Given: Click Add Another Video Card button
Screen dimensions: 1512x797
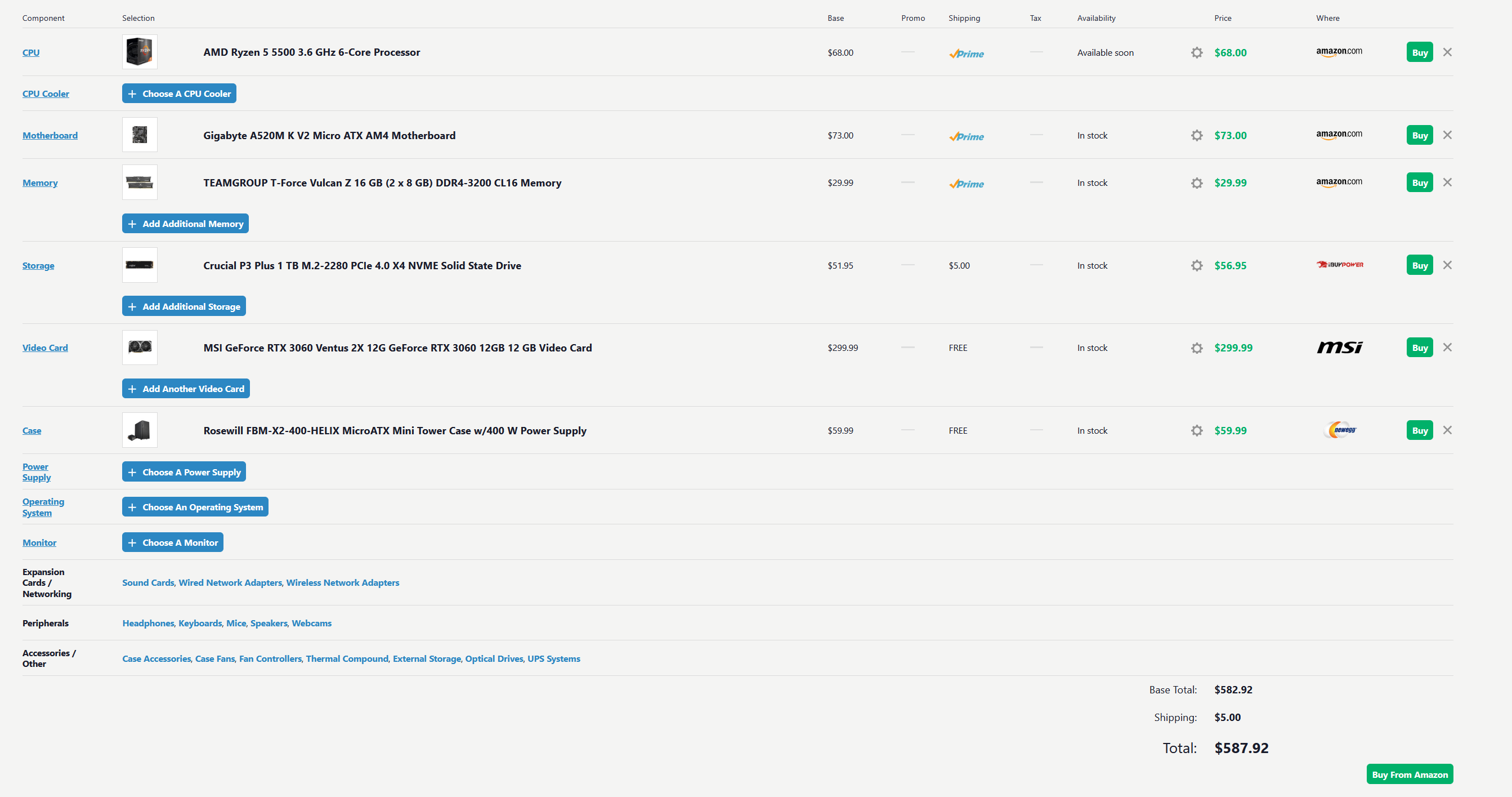Looking at the screenshot, I should [186, 389].
